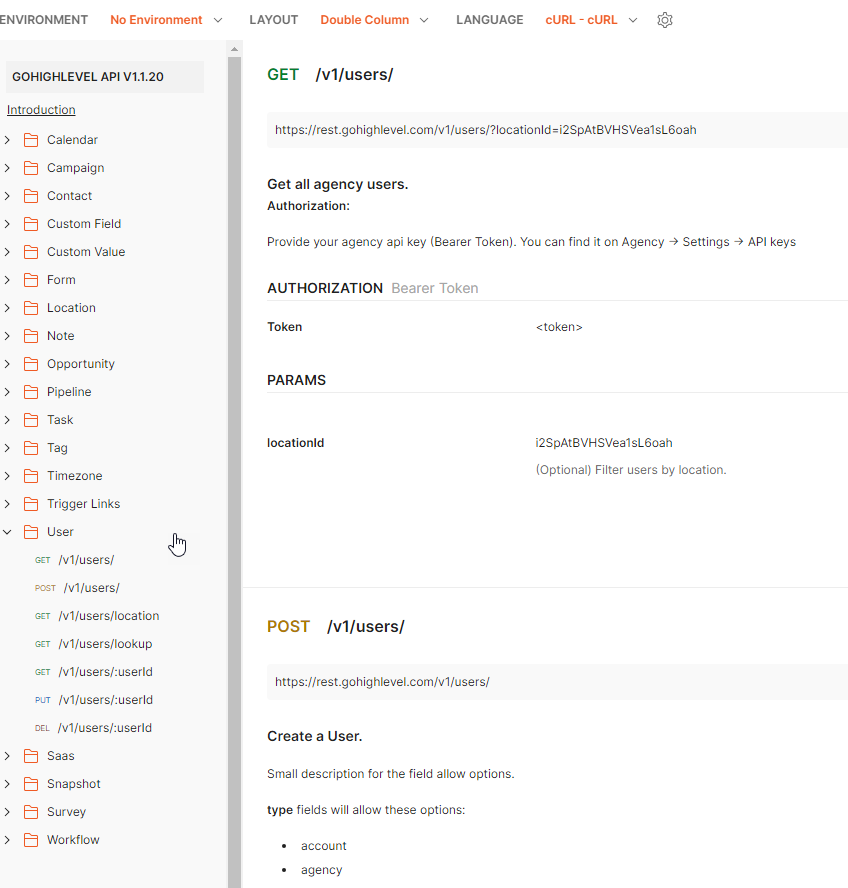
Task: Click the 'Get all agency users.' text
Action: pyautogui.click(x=338, y=185)
